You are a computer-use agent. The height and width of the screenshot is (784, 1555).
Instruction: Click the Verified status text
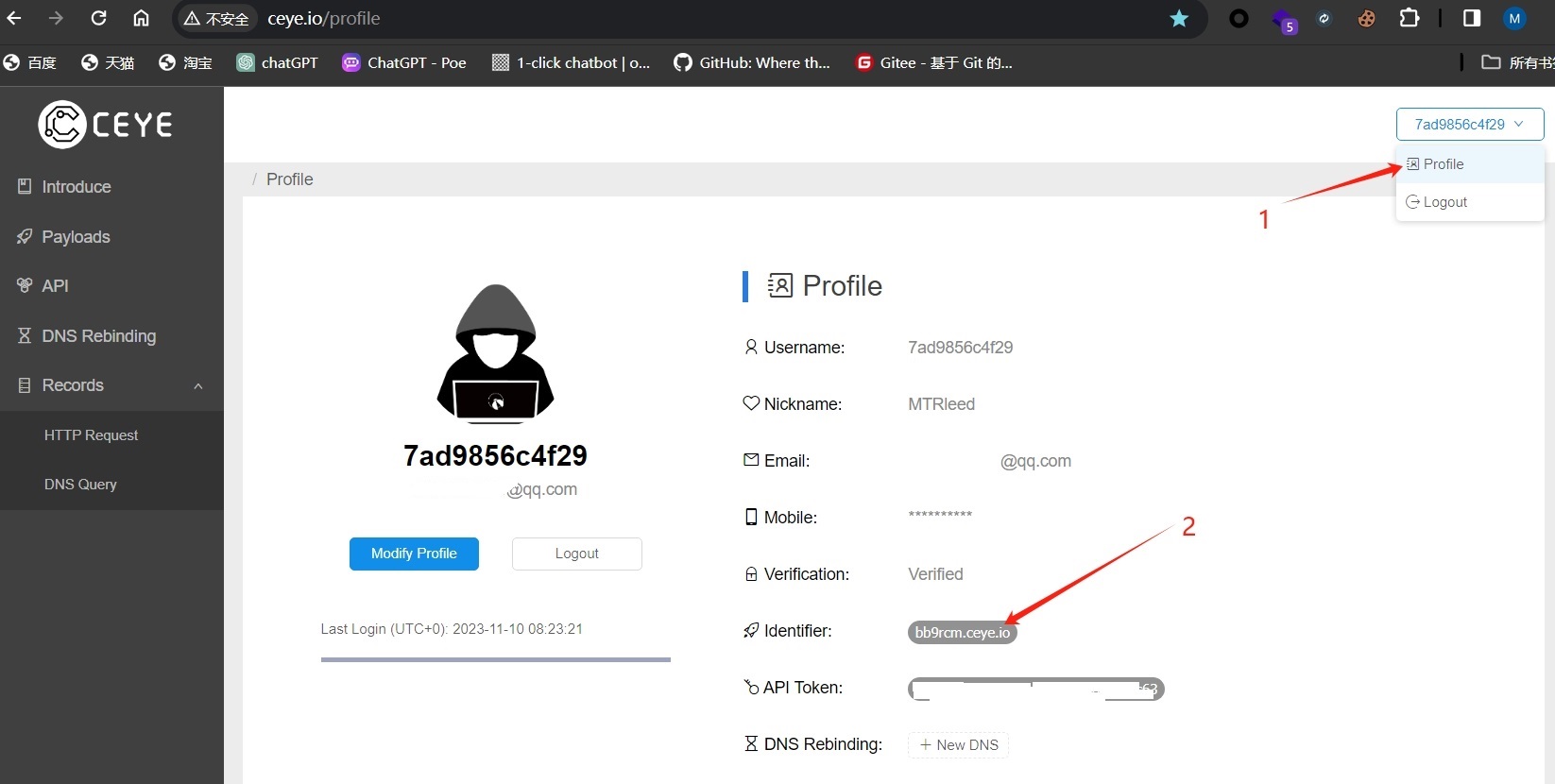coord(935,574)
